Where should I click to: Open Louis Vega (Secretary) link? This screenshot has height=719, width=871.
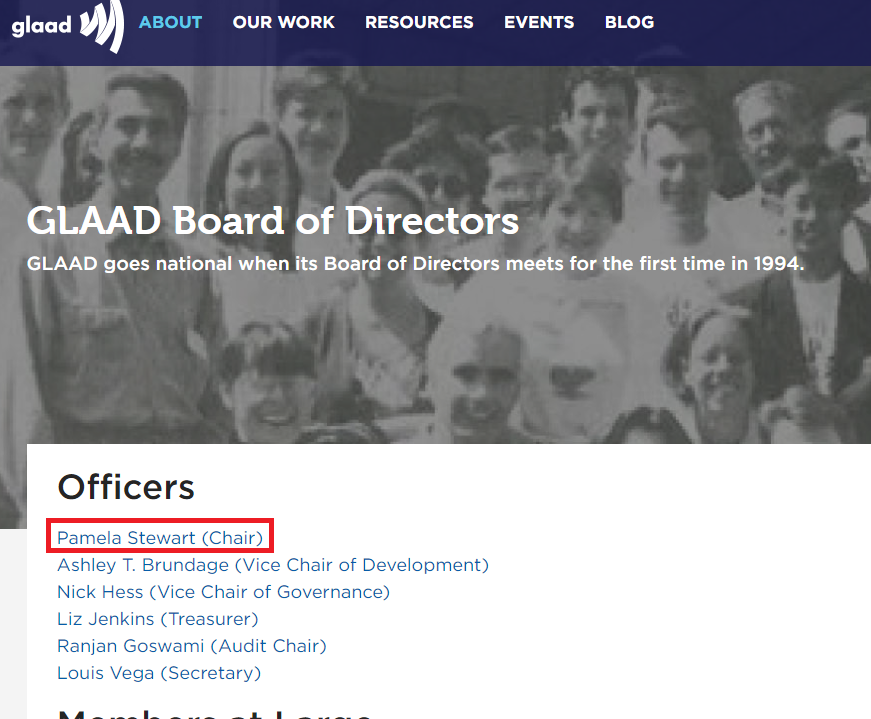click(x=159, y=673)
